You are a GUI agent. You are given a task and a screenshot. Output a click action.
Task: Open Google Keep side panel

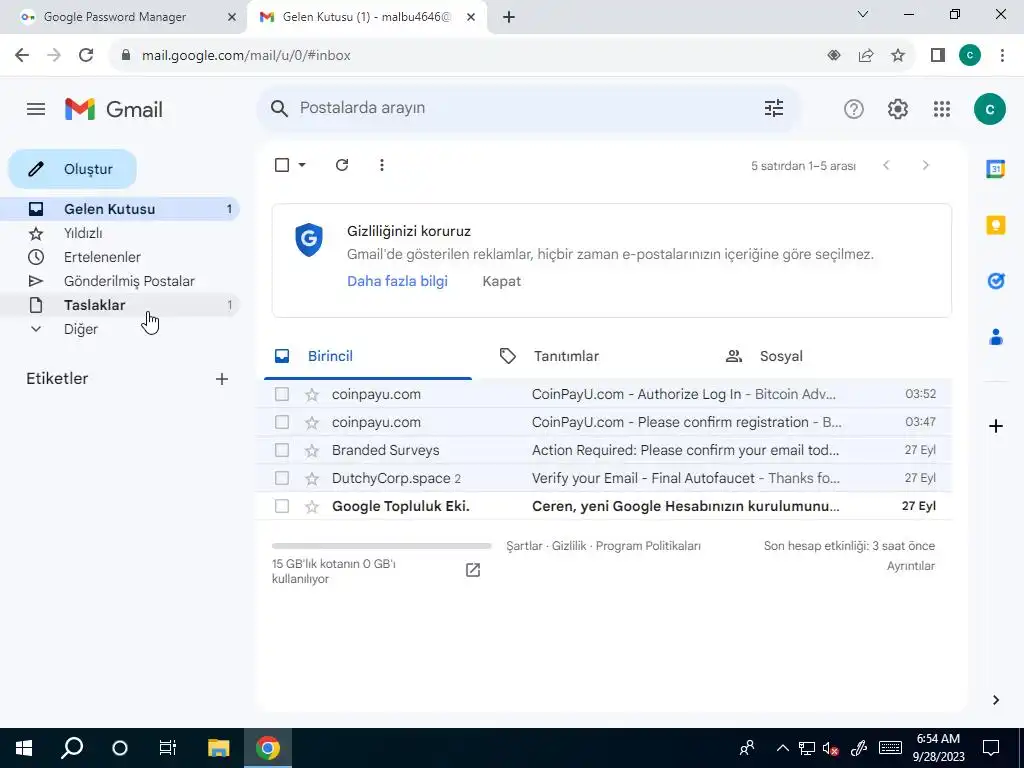point(995,225)
